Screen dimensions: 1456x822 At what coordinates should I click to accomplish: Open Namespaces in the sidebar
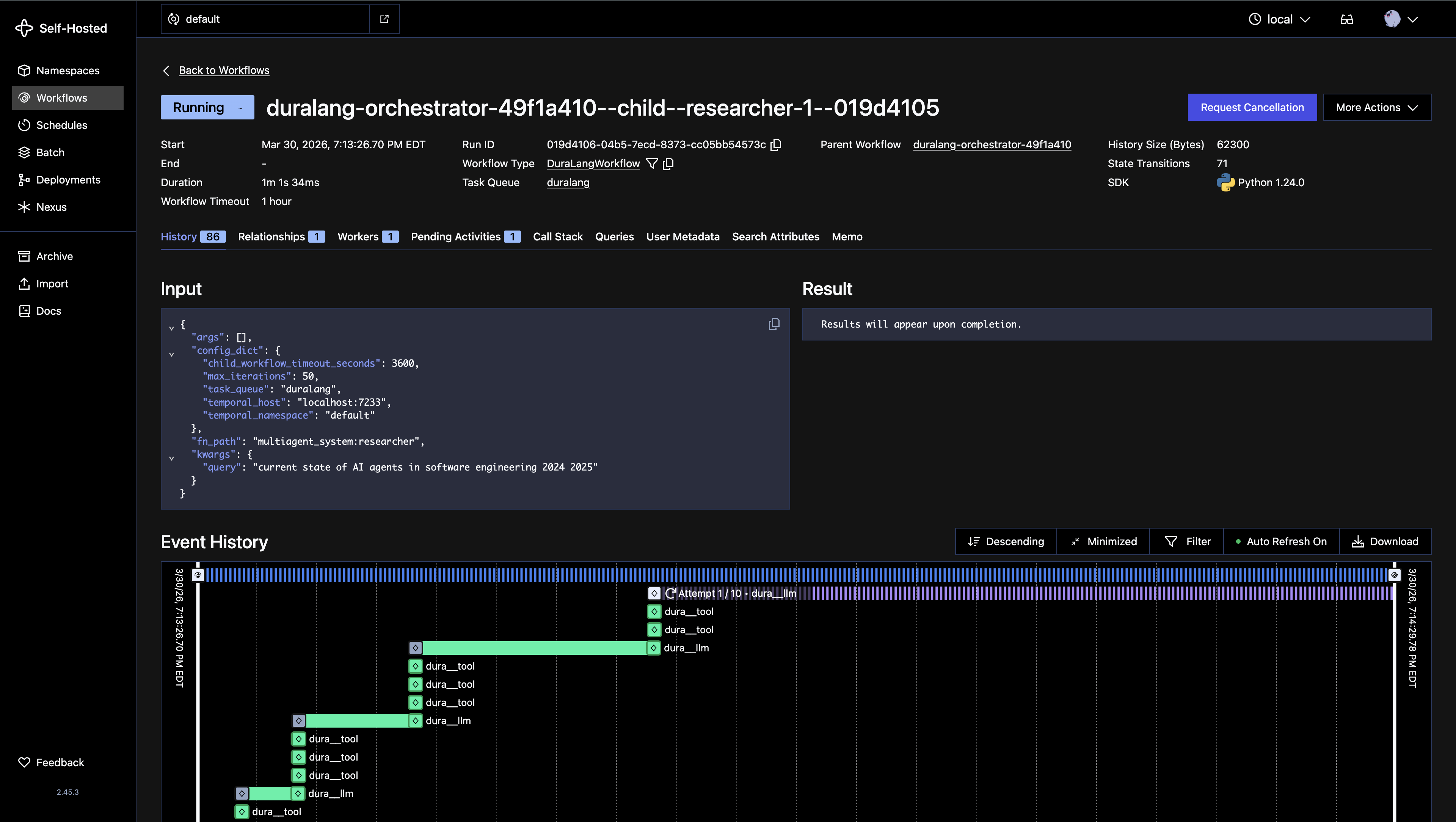pos(67,71)
